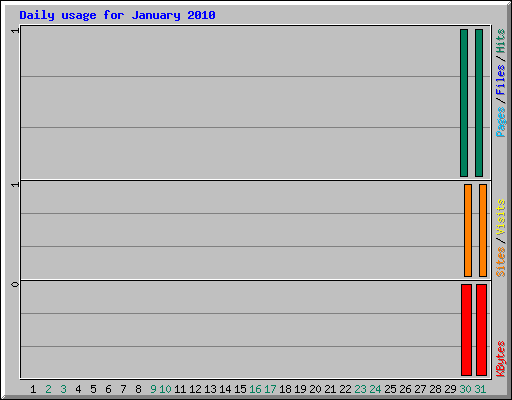Viewport: 512px width, 400px height.
Task: Click the green Hits bar for day 31
Action: [x=479, y=103]
